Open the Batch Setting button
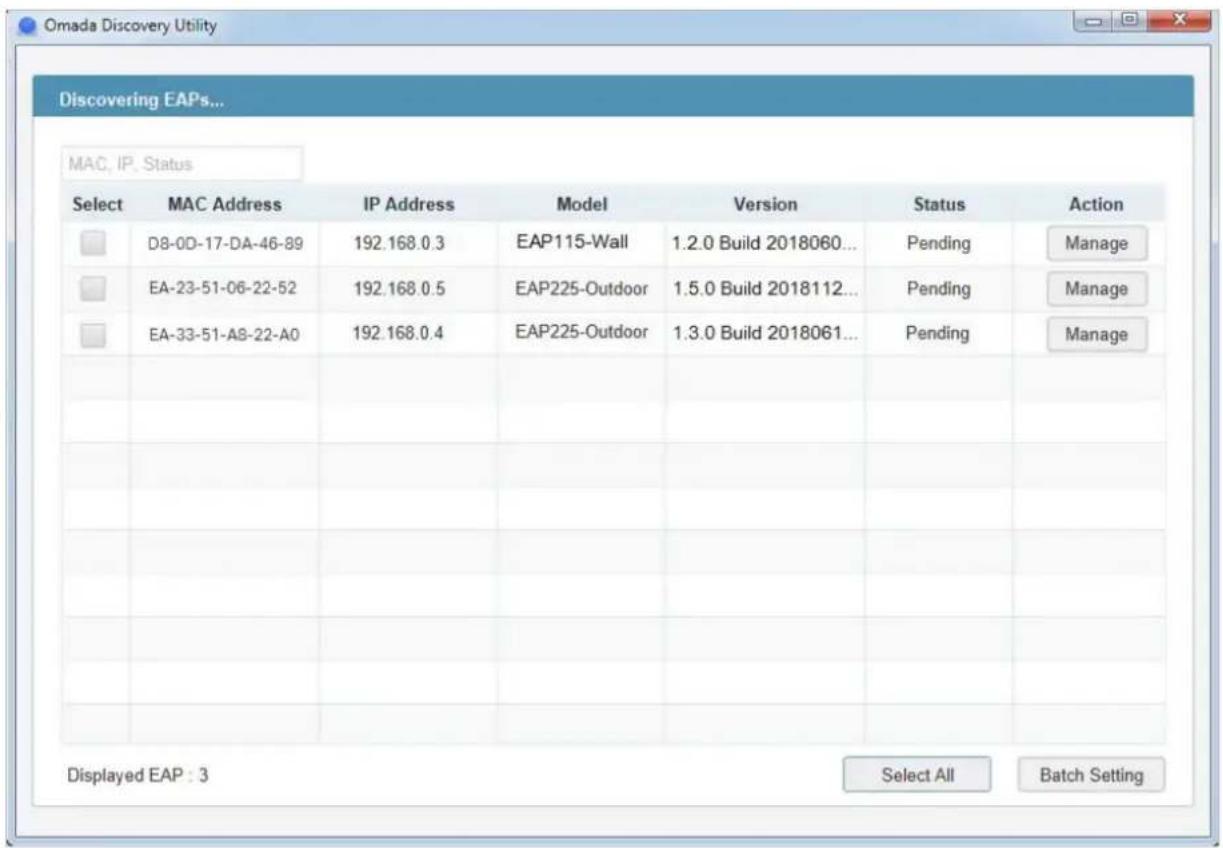Screen dimensions: 1223x848 (x=1091, y=775)
